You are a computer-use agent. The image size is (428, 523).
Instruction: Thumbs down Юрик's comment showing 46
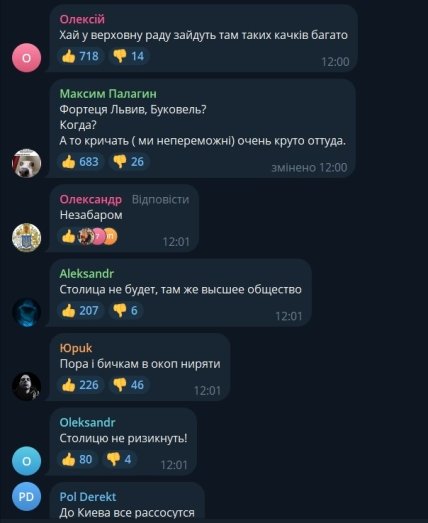[x=129, y=385]
